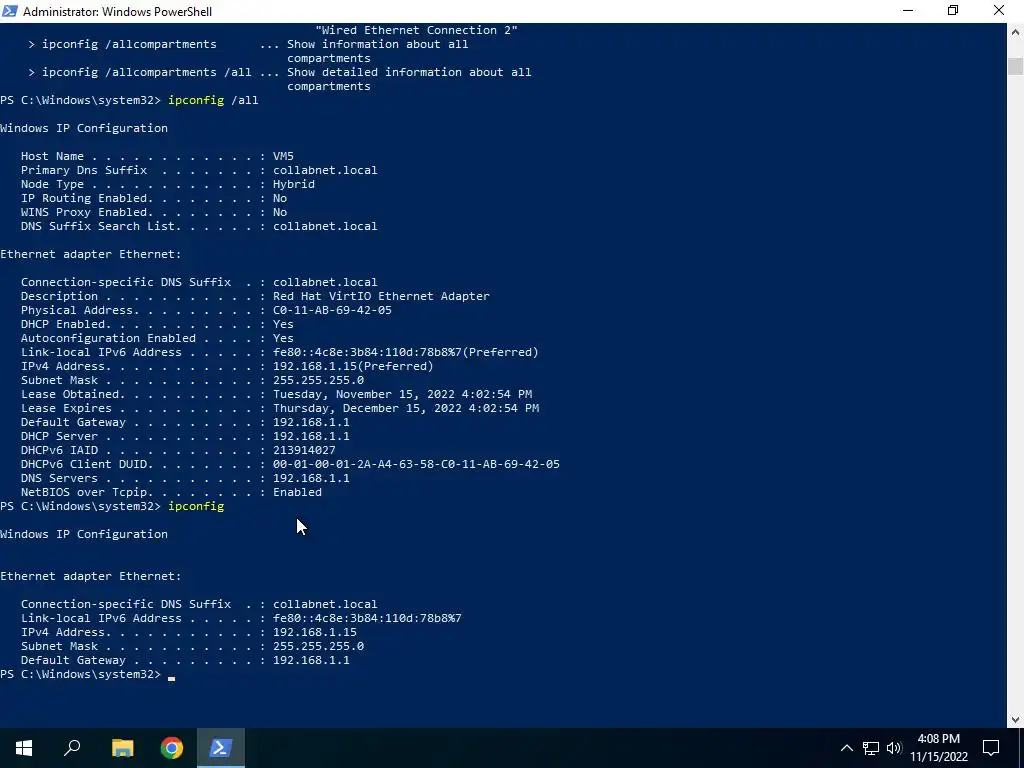Click the vertical scrollbar thumb

[x=1016, y=67]
